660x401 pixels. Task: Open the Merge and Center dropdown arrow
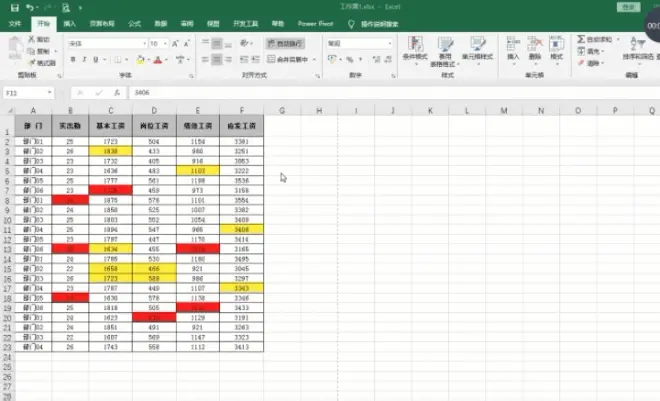coord(314,59)
